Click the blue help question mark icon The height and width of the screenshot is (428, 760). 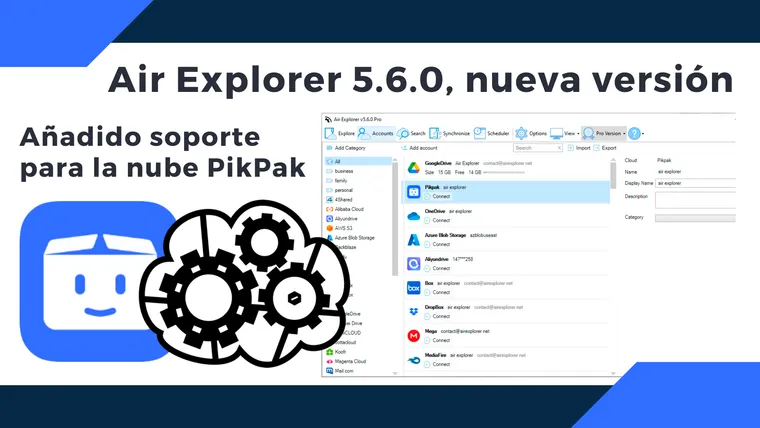(634, 133)
